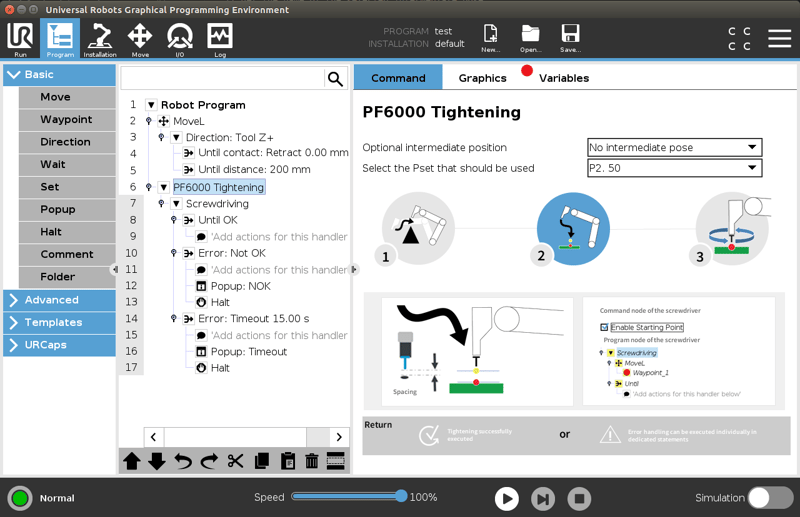The image size is (800, 517).
Task: Insert a Popup node
Action: (x=67, y=209)
